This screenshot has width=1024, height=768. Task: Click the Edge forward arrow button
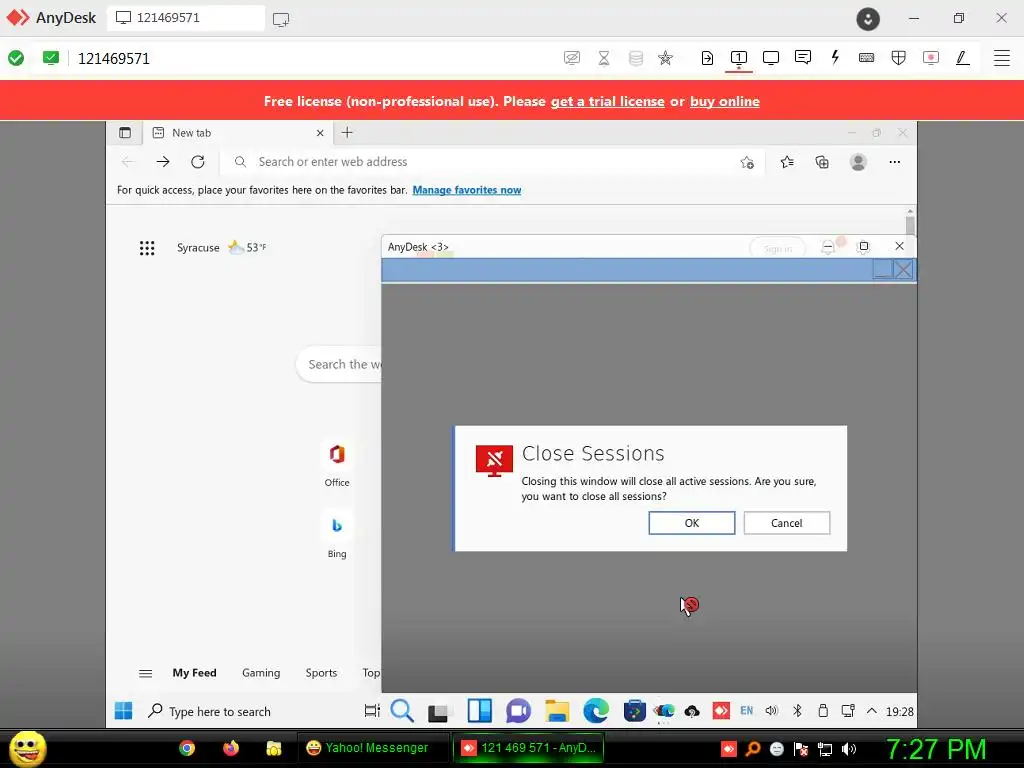[x=163, y=161]
